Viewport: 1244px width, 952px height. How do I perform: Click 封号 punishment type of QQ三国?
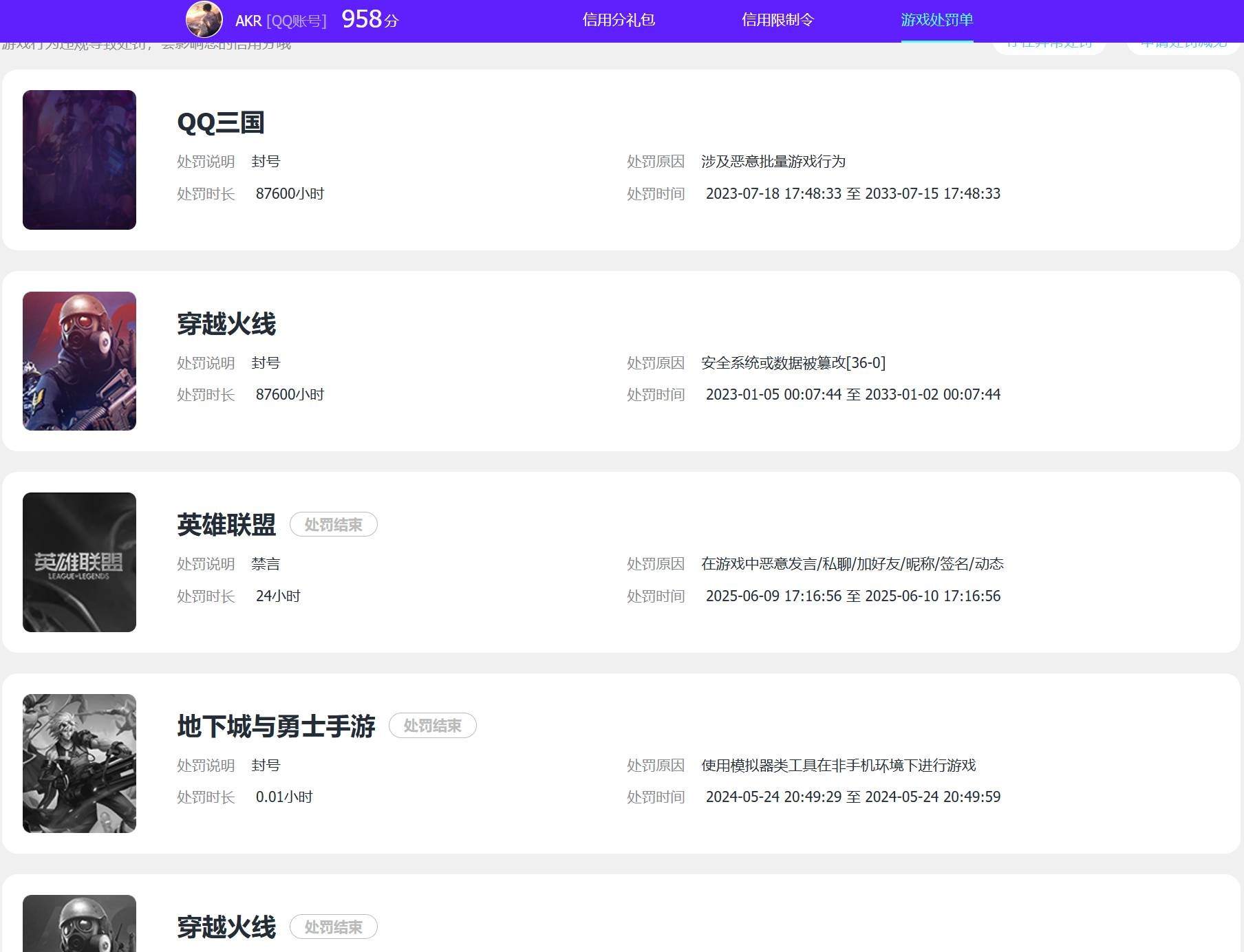pyautogui.click(x=266, y=162)
